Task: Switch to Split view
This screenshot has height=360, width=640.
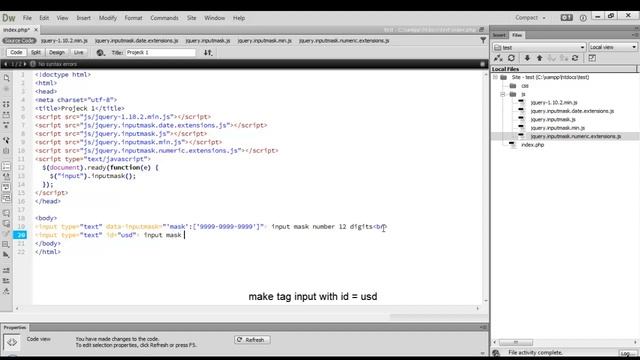Action: (x=36, y=52)
